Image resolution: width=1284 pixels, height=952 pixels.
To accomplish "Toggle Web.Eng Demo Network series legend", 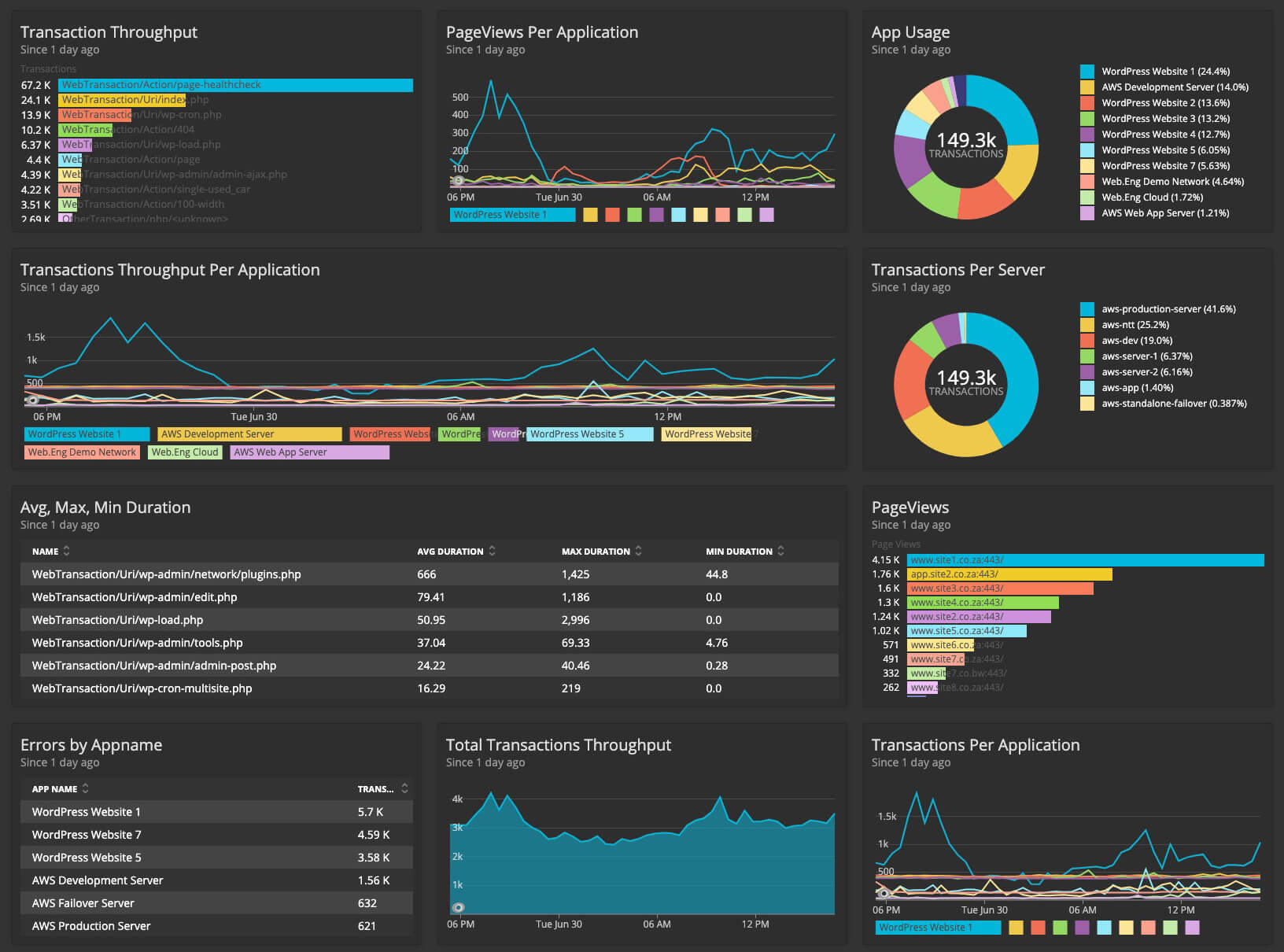I will (x=83, y=452).
